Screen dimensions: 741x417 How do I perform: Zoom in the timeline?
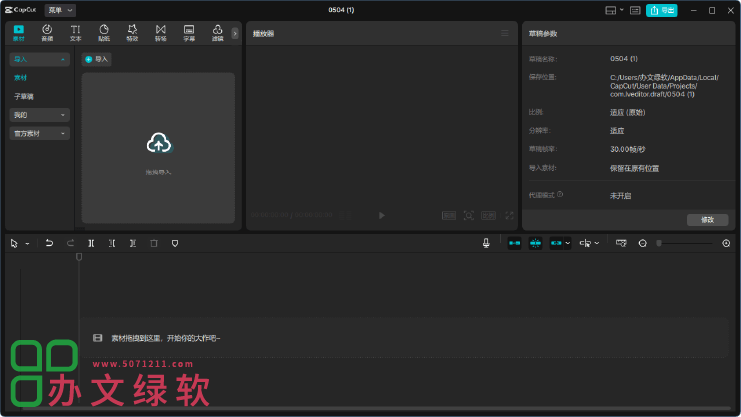[726, 243]
